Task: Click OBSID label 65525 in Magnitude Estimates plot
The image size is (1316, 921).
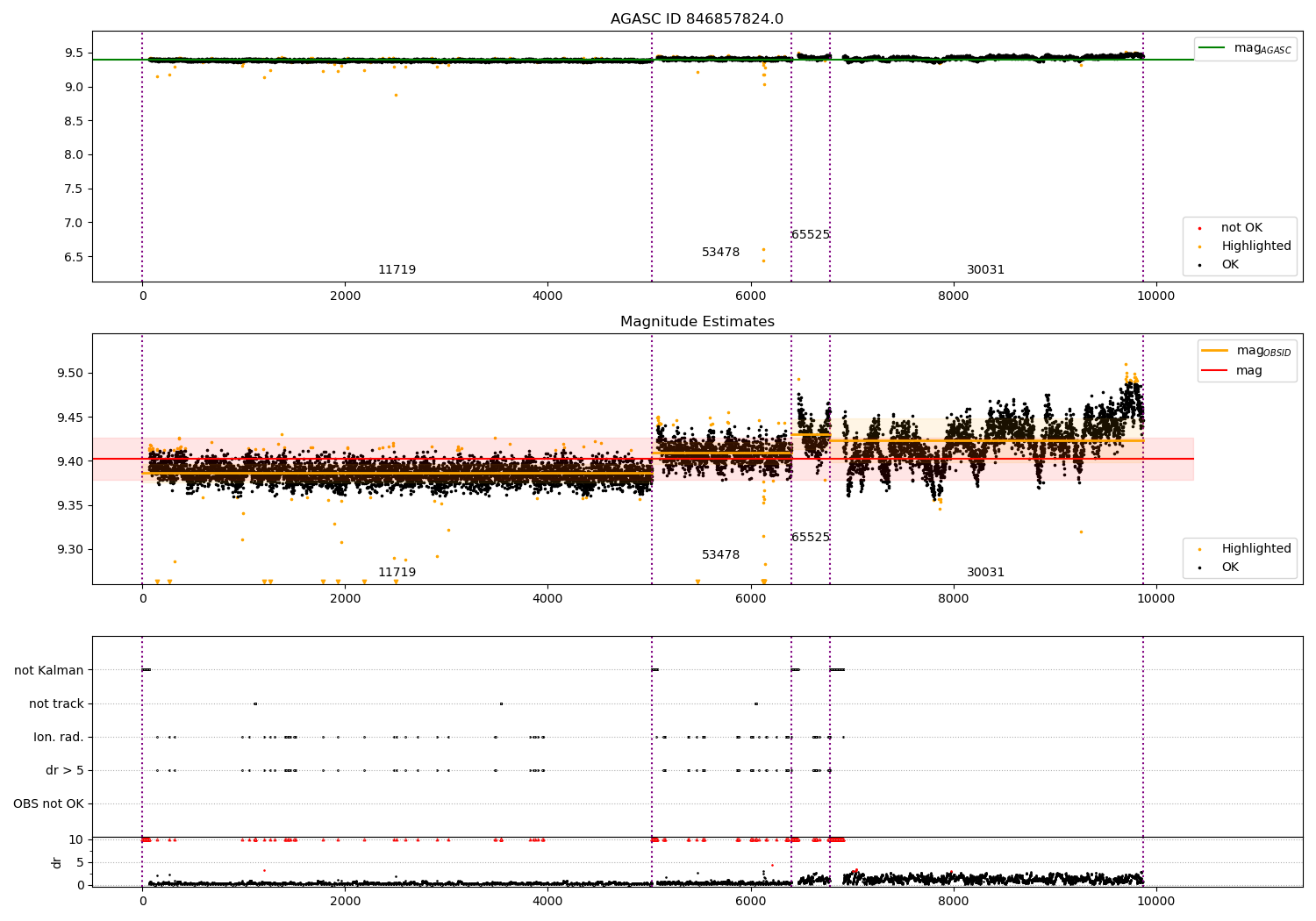Action: point(811,538)
